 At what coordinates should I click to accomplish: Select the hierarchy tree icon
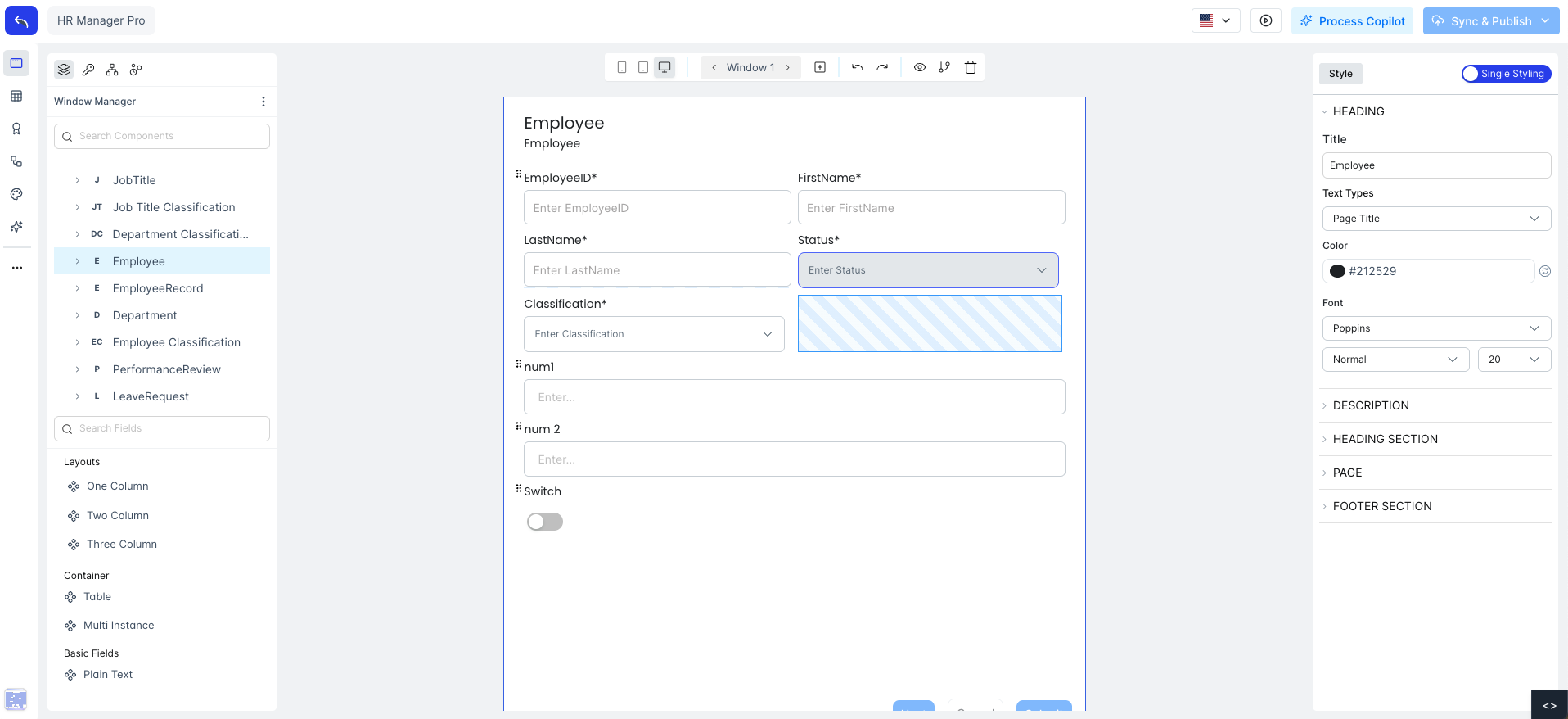click(112, 70)
